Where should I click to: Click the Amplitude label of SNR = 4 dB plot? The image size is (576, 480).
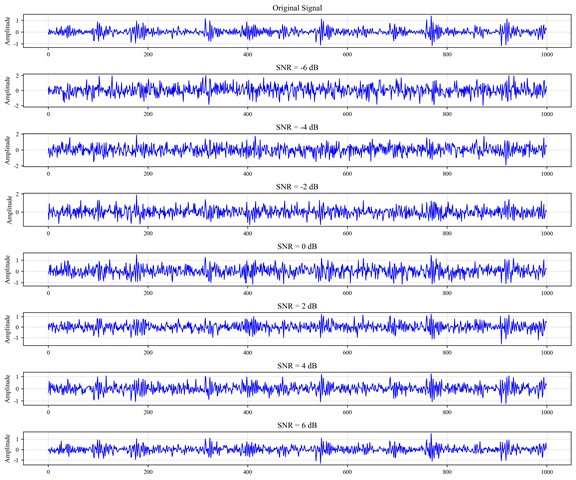pyautogui.click(x=8, y=389)
